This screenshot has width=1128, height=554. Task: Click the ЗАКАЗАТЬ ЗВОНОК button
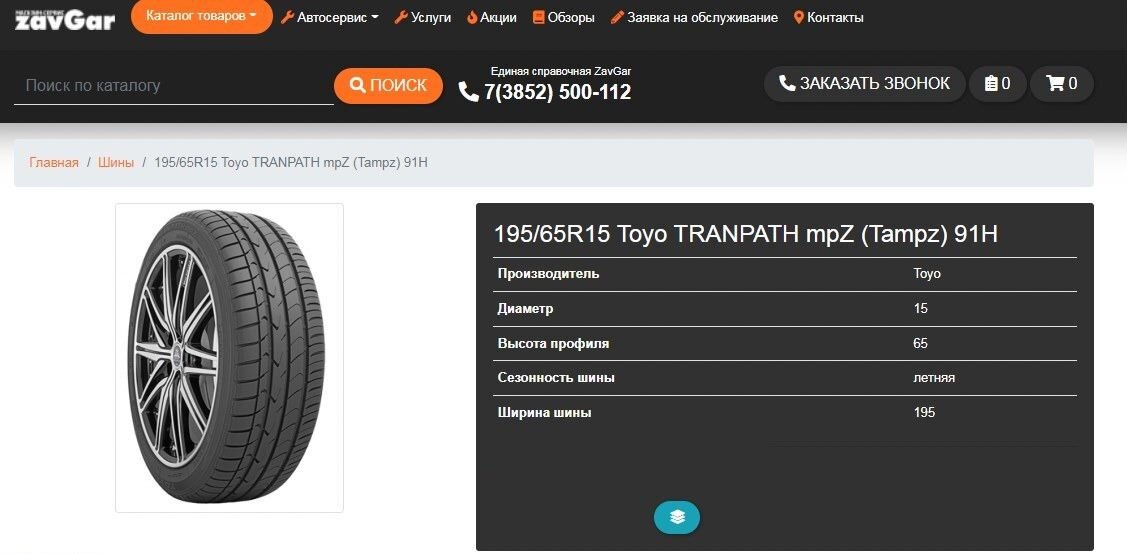[865, 83]
